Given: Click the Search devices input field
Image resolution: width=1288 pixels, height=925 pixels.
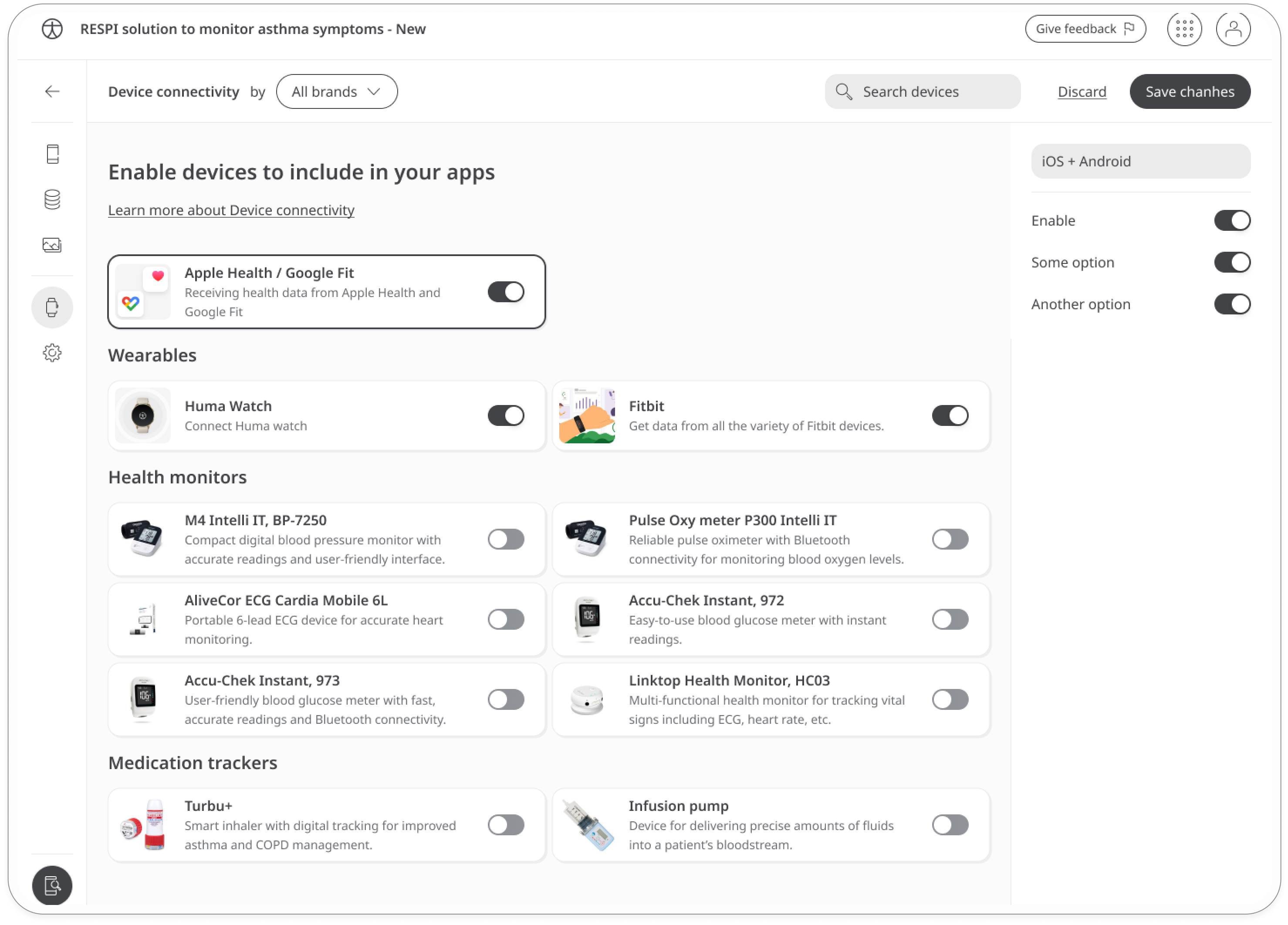Looking at the screenshot, I should (922, 91).
